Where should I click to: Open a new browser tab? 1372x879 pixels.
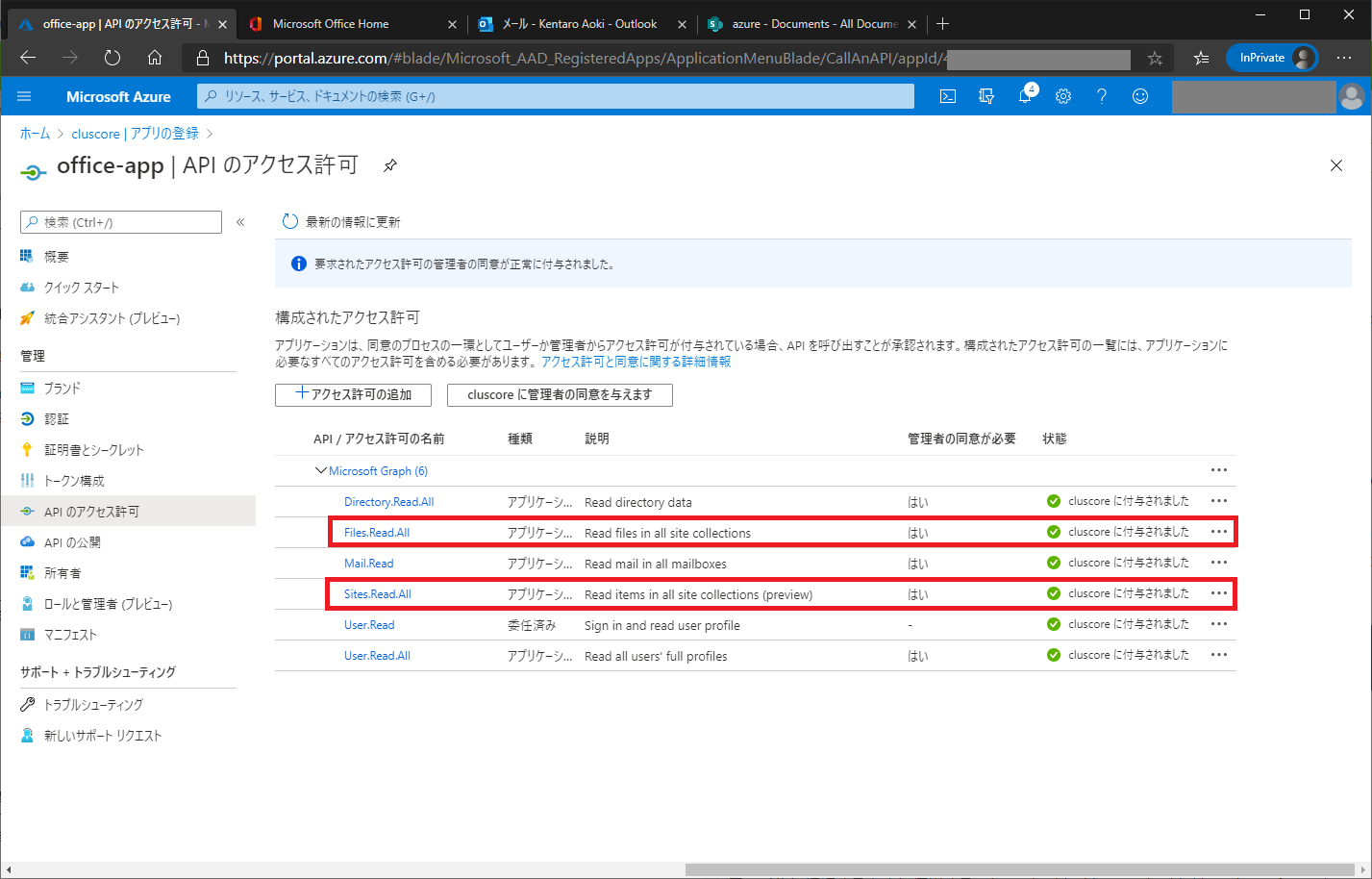click(943, 24)
